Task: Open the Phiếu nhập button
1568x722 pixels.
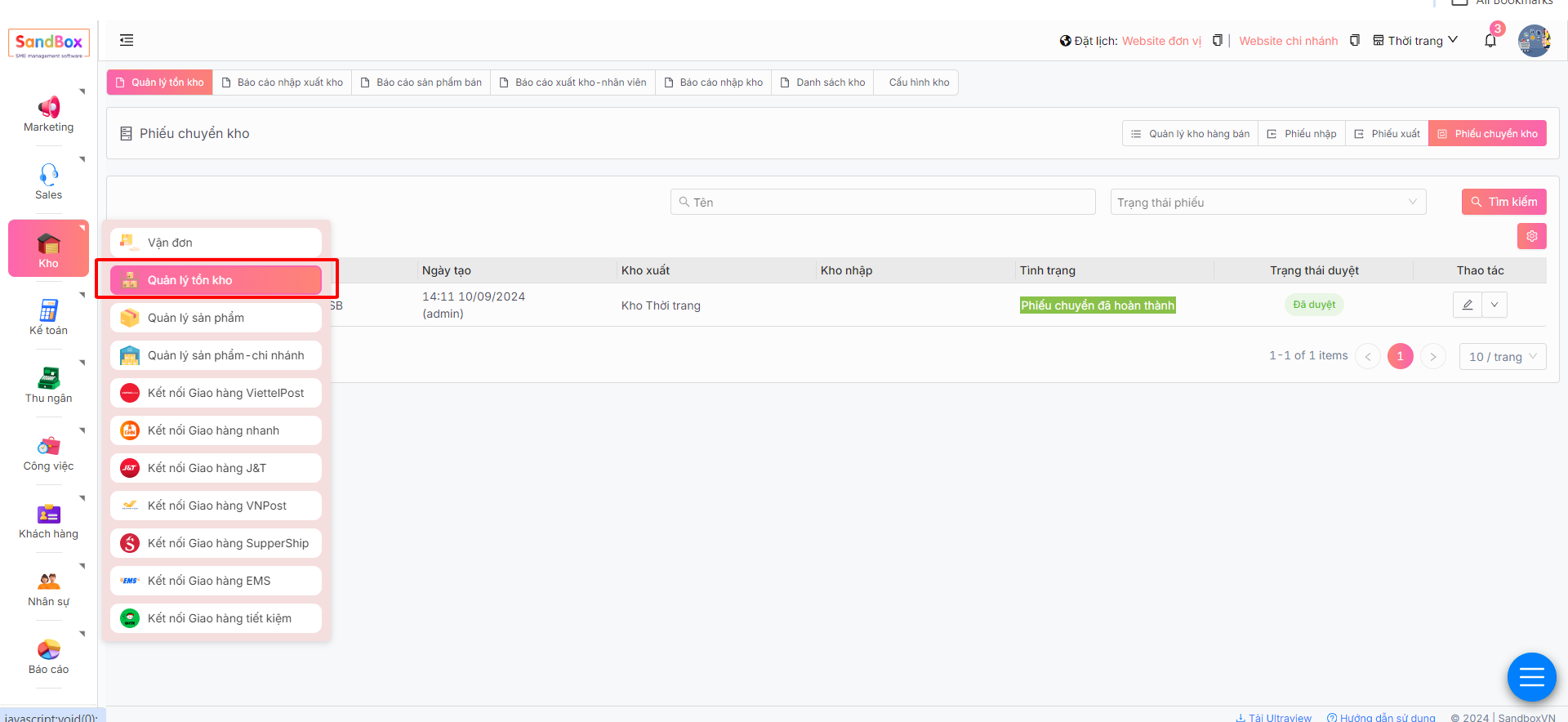Action: [1302, 134]
